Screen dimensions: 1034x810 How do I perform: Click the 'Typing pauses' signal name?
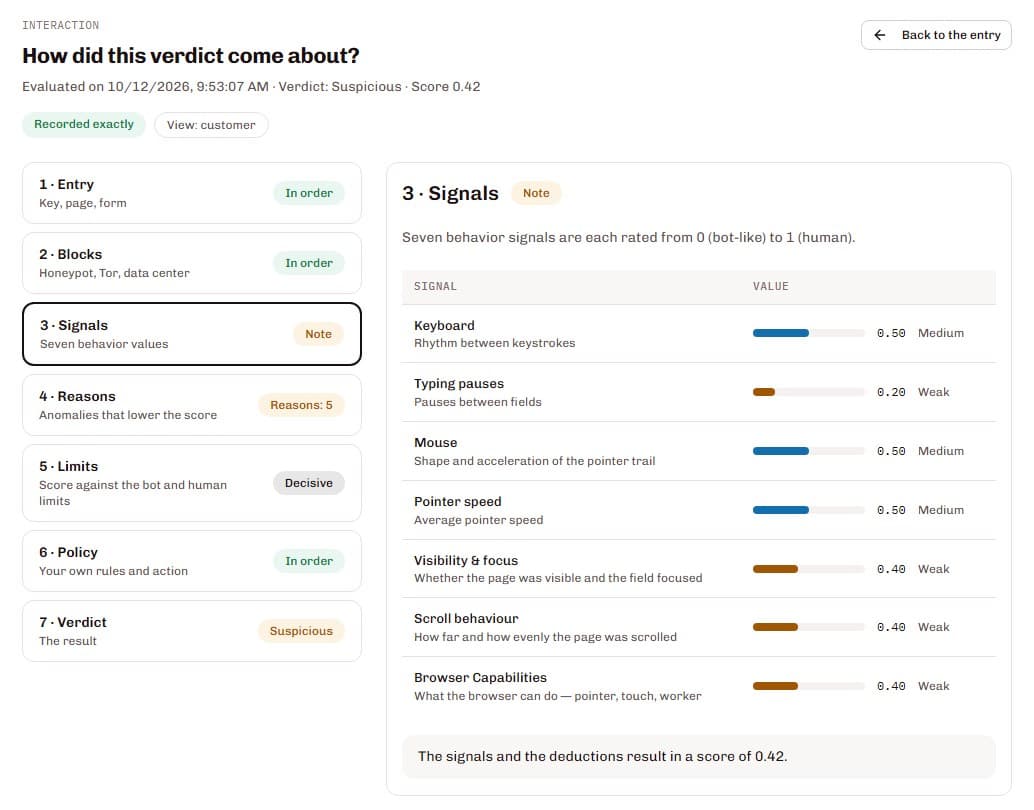[459, 383]
